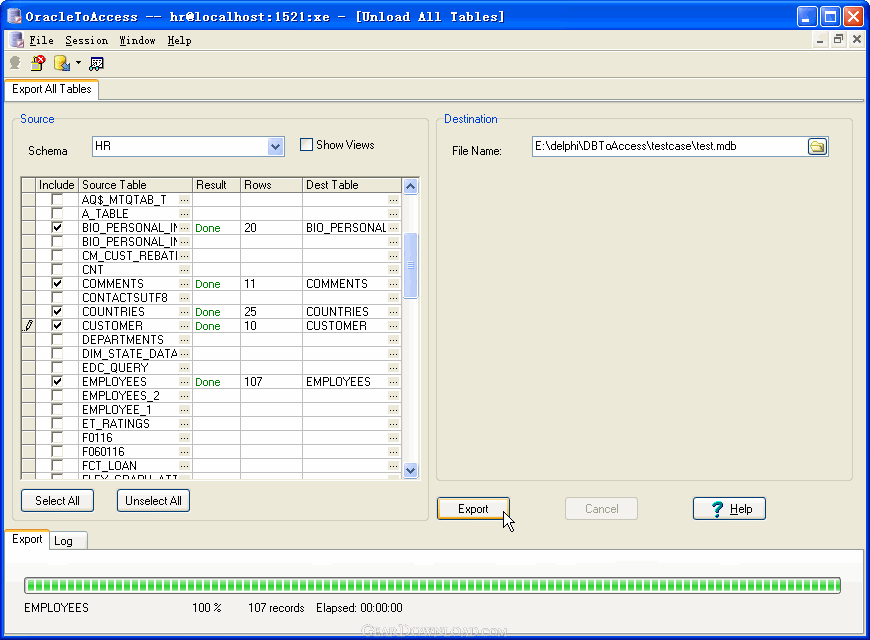Click ellipsis button beside CUSTOMER dest table
The image size is (870, 640).
[393, 326]
